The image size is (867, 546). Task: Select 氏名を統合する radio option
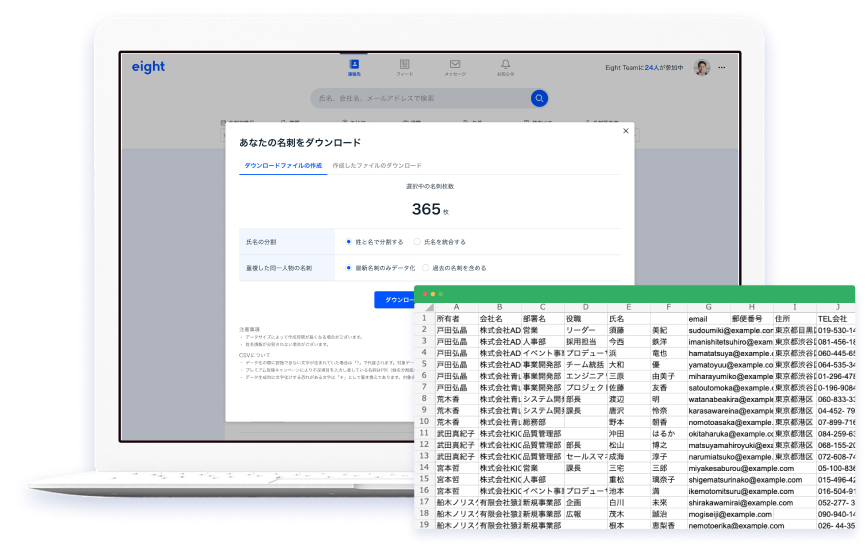417,242
